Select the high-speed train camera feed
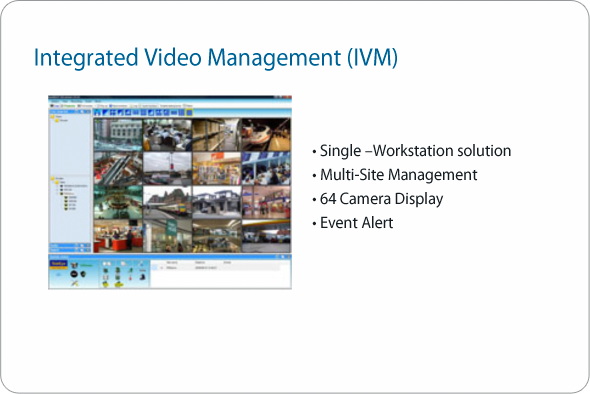The height and width of the screenshot is (394, 590). [266, 134]
